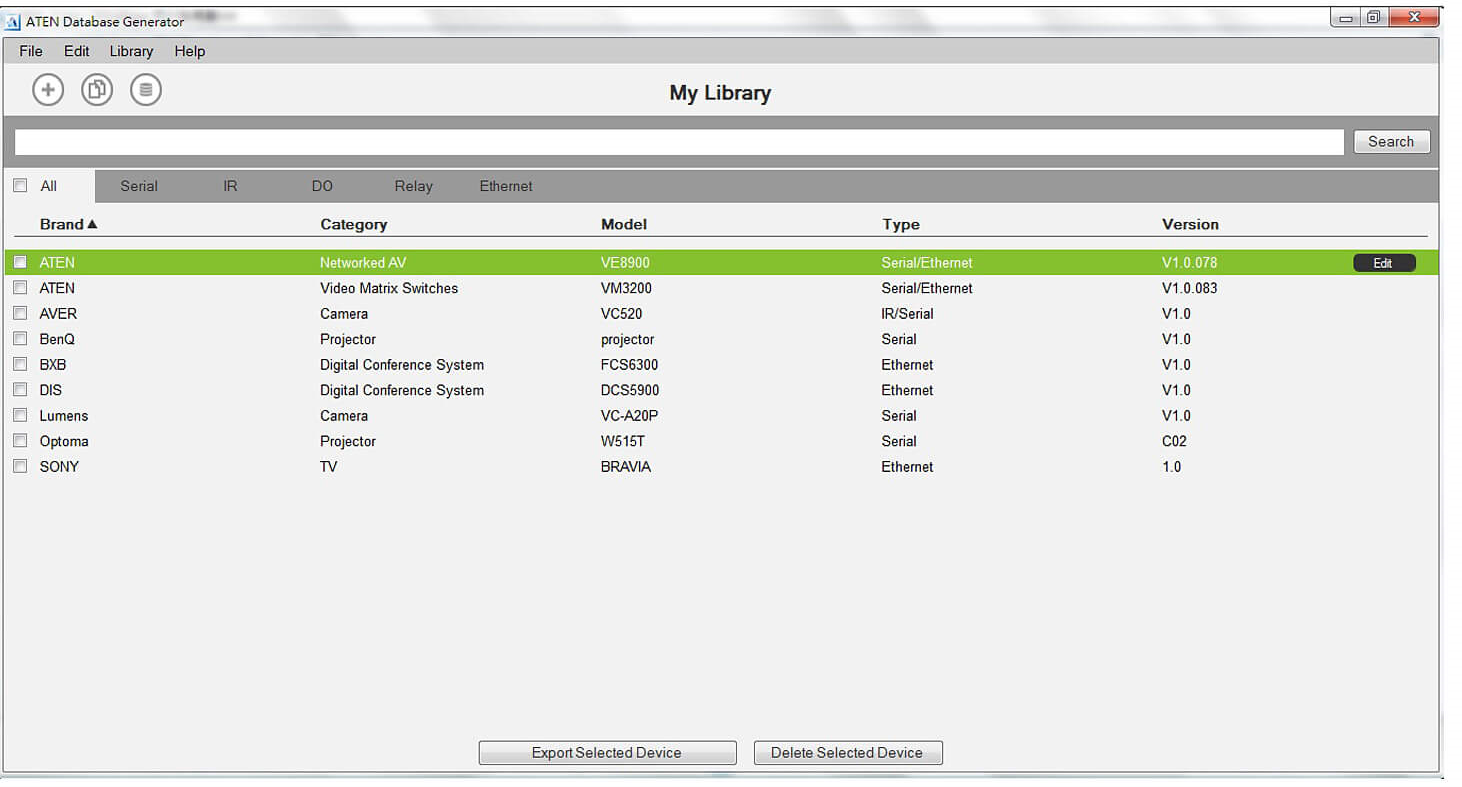Click Export Selected Device button
The height and width of the screenshot is (787, 1462).
[607, 753]
